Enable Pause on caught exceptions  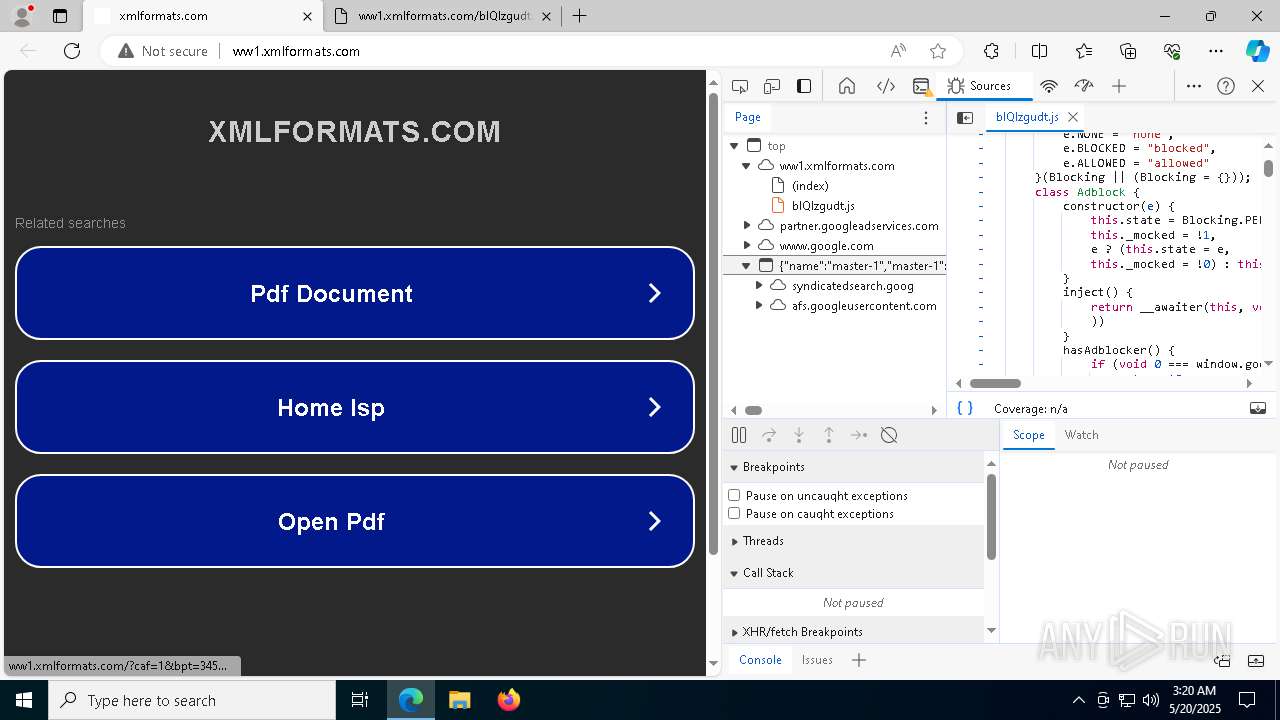click(734, 513)
